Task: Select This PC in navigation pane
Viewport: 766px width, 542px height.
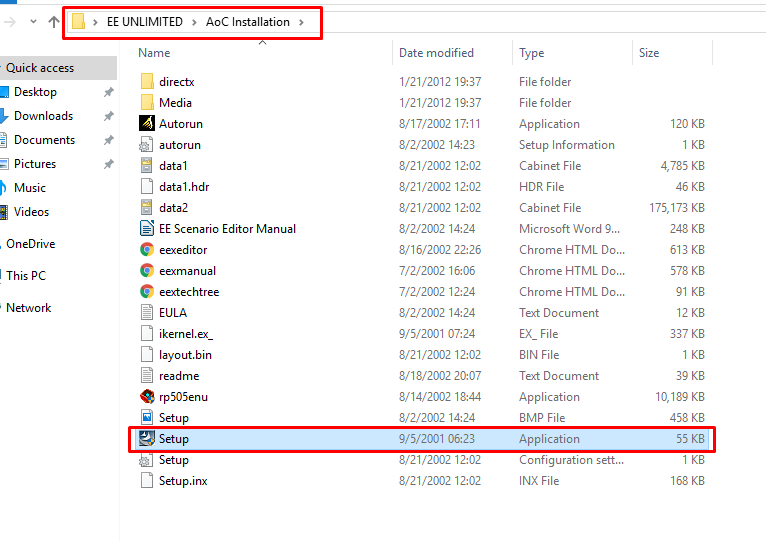Action: [26, 276]
